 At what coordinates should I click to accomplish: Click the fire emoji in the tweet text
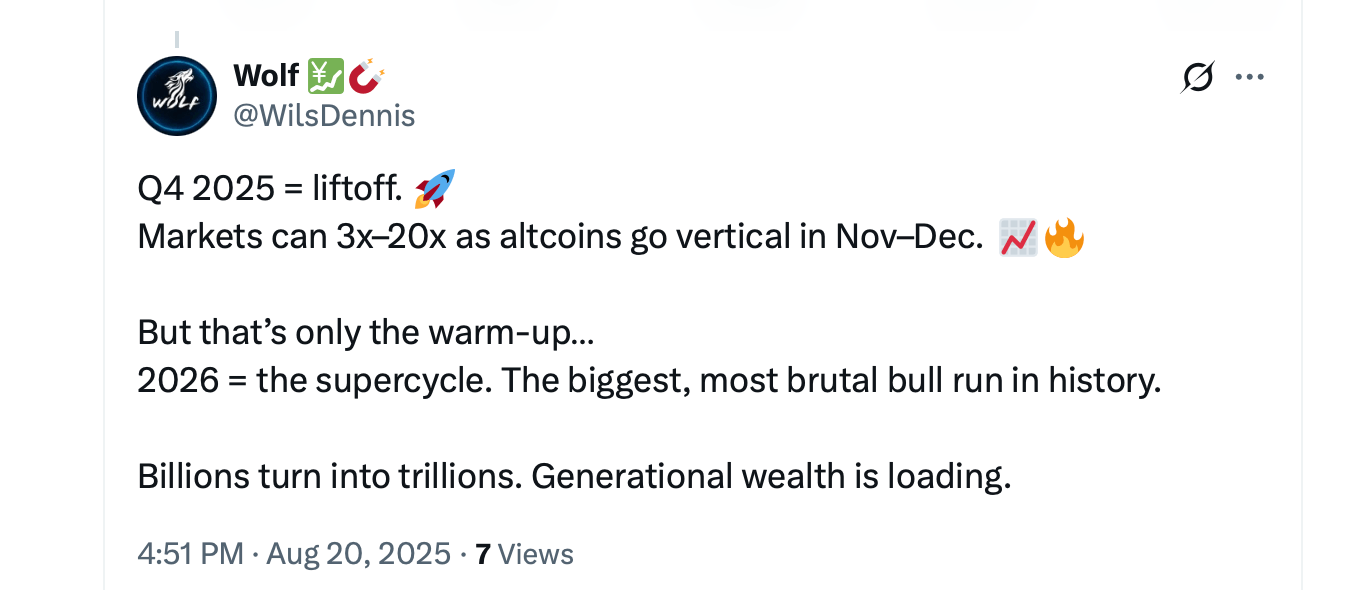1064,236
